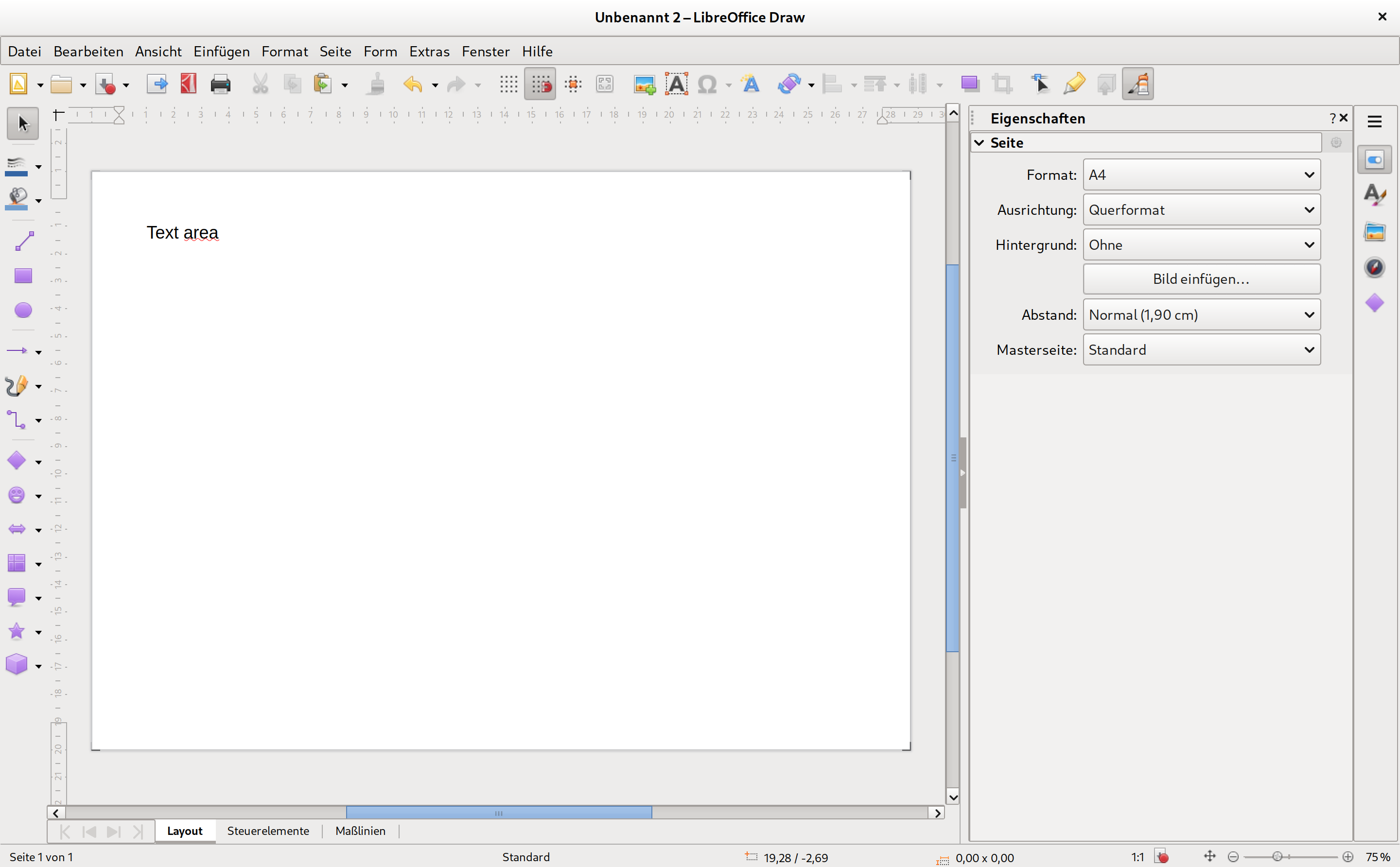This screenshot has width=1400, height=867.
Task: Switch to the Steuerelemente layer tab
Action: (x=268, y=831)
